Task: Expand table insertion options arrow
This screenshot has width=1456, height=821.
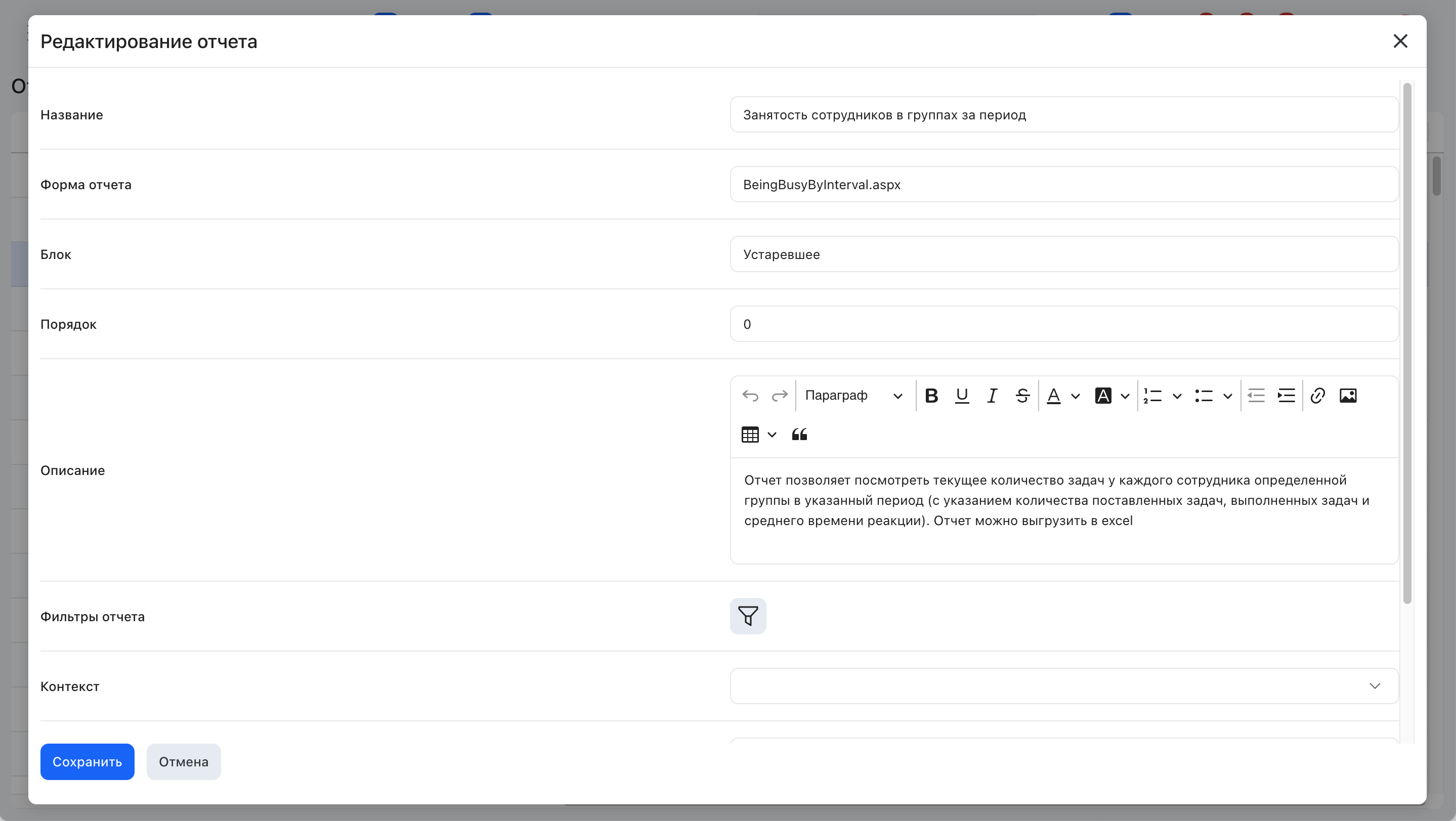Action: tap(772, 435)
